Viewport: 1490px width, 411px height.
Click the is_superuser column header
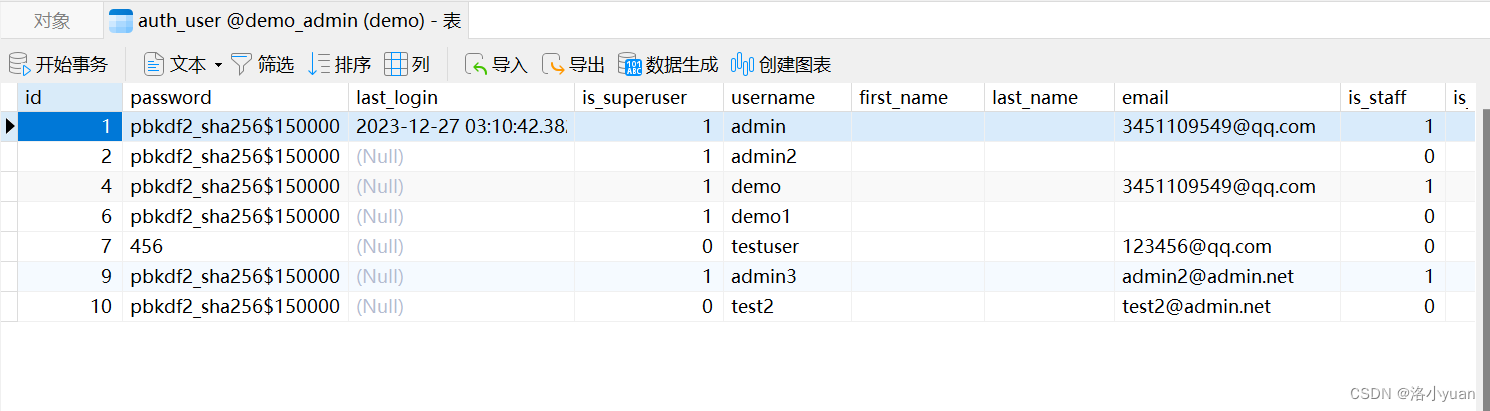[649, 97]
